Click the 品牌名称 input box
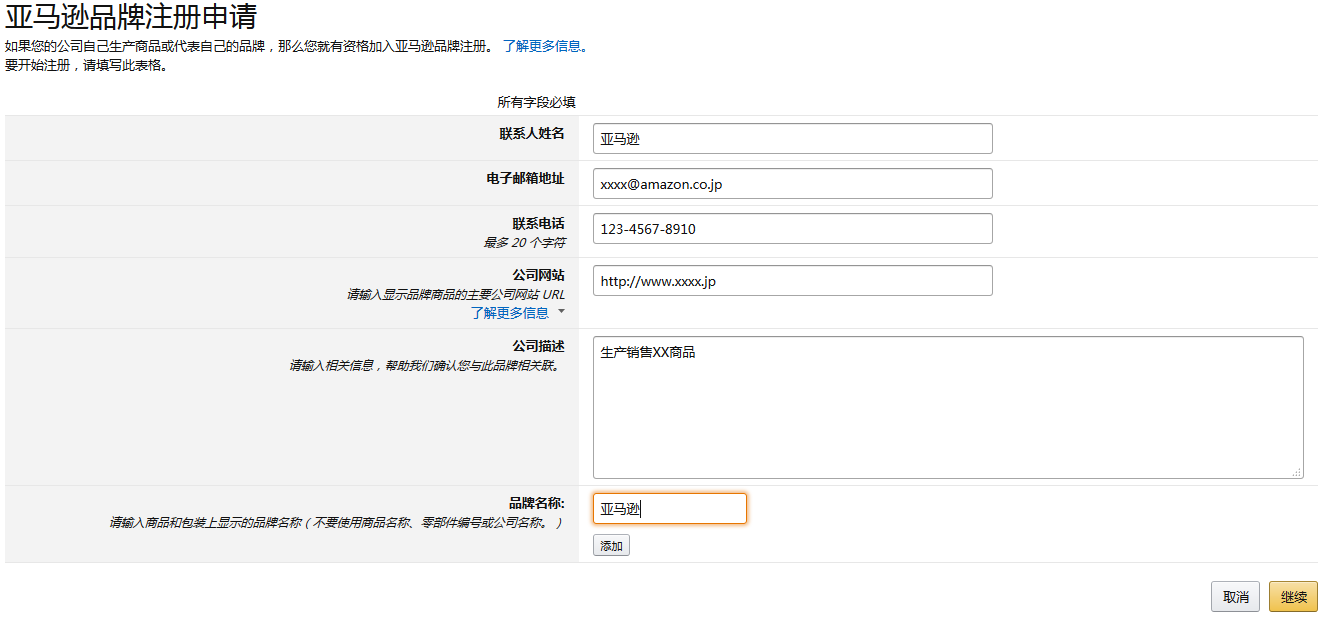This screenshot has width=1327, height=619. 669,509
